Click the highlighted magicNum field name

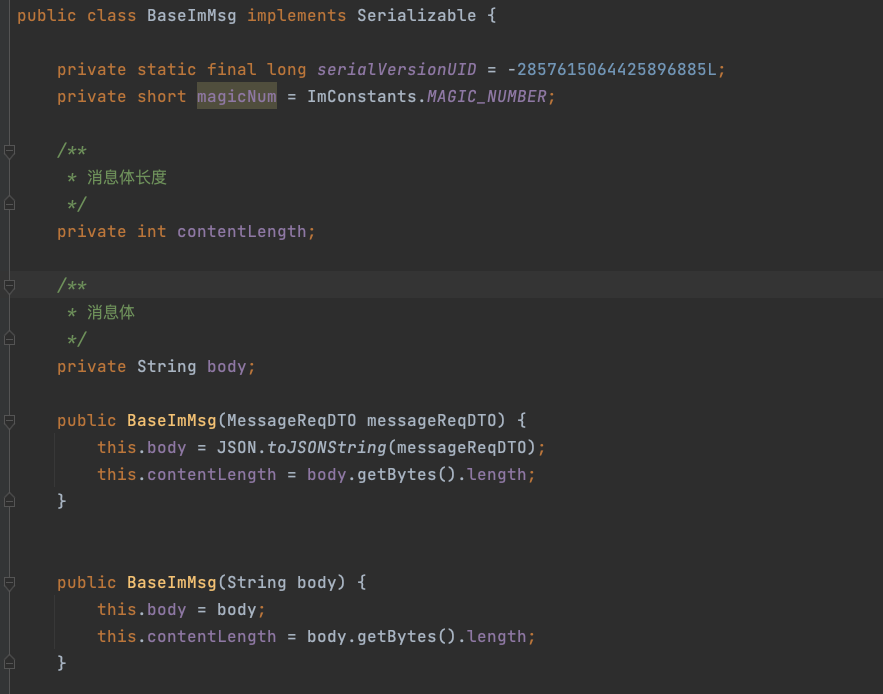click(x=236, y=97)
